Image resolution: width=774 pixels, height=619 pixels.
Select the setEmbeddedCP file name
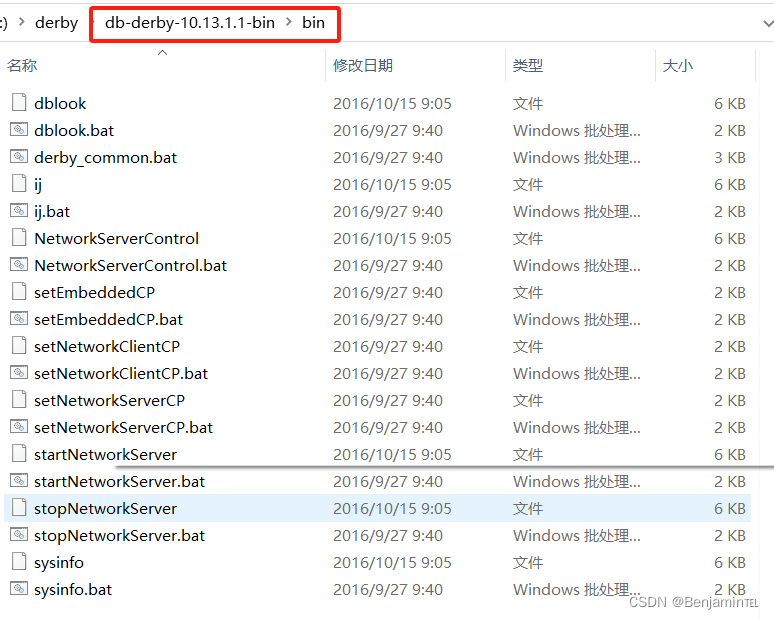click(94, 293)
